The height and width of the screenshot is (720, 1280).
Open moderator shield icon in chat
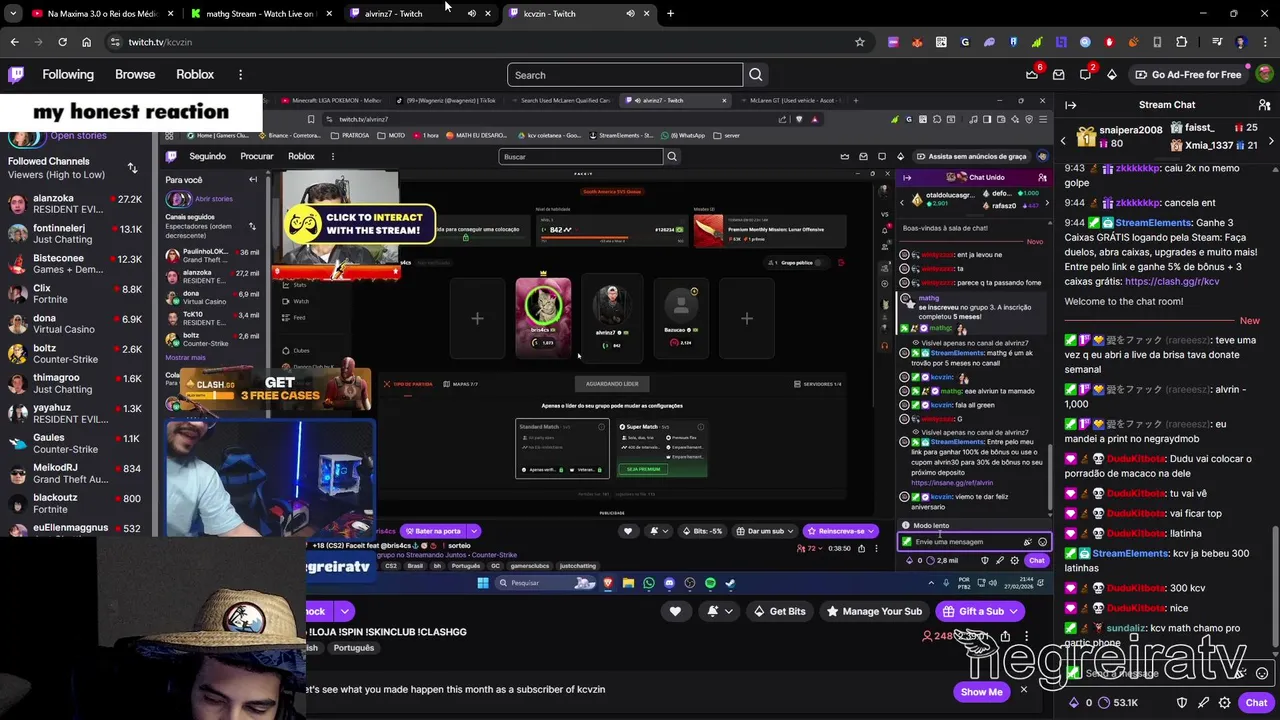[x=1182, y=703]
